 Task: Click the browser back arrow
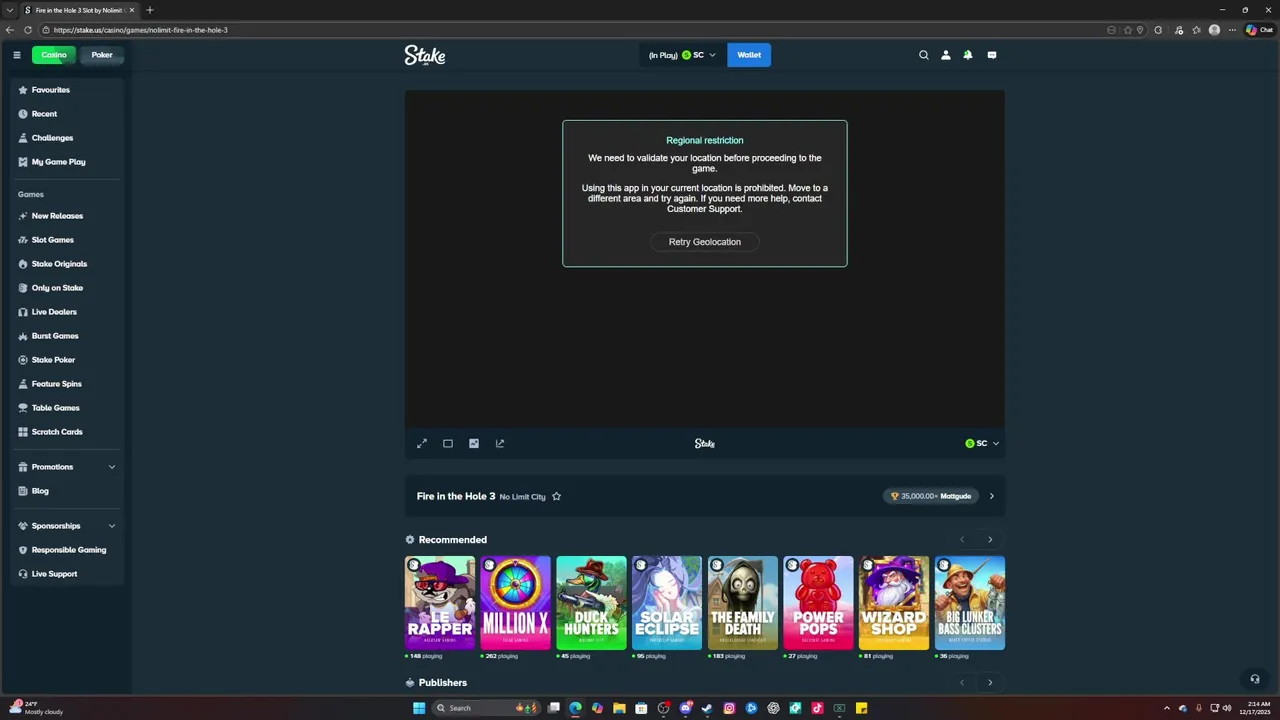point(10,30)
